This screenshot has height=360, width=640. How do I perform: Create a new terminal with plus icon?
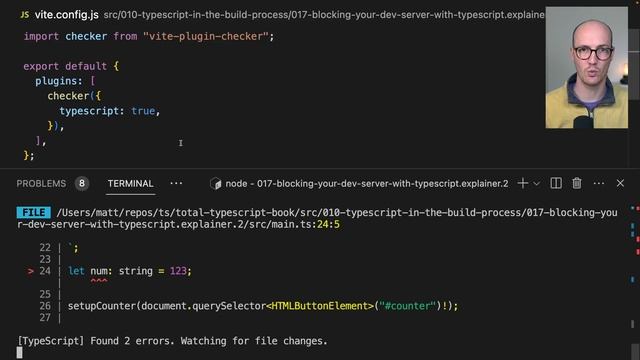pos(522,184)
